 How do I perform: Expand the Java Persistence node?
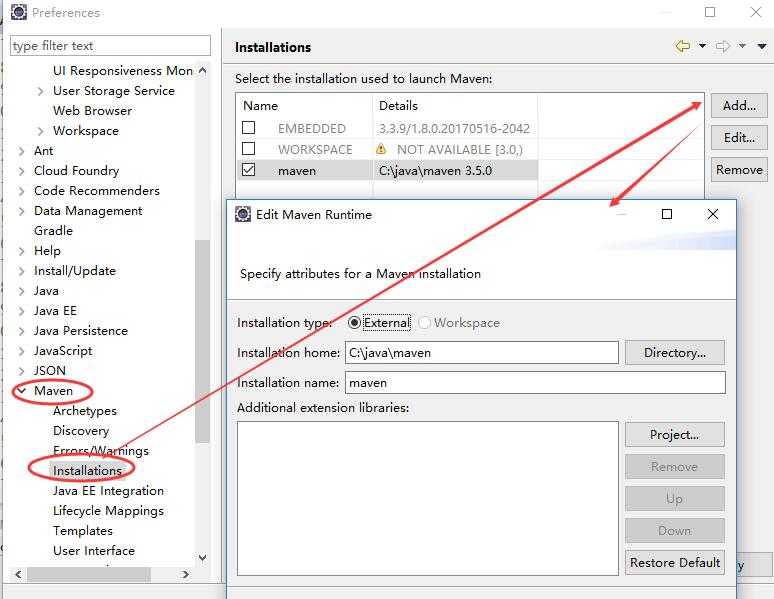(21, 331)
